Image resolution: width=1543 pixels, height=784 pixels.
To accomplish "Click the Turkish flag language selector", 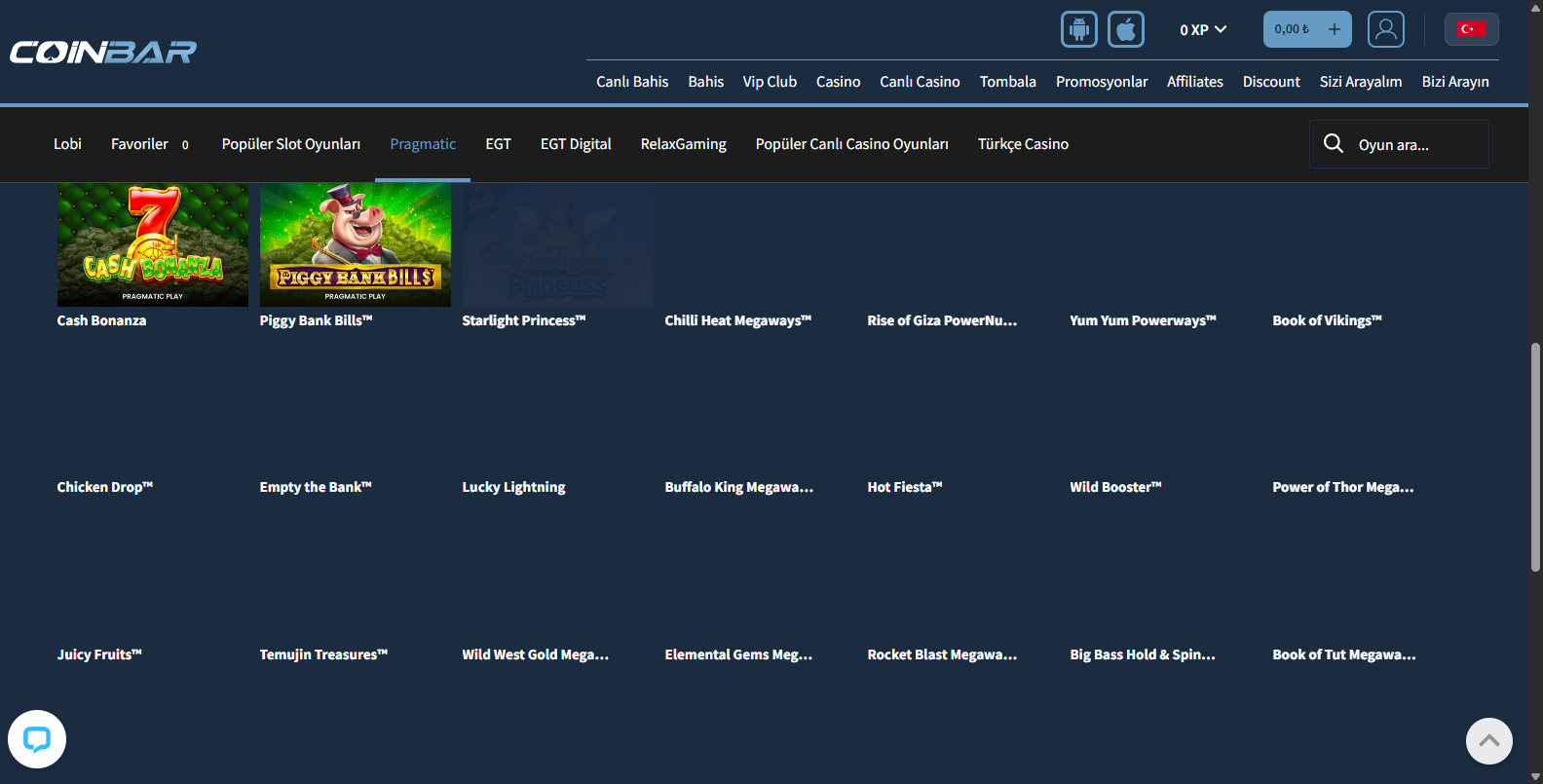I will coord(1471,29).
